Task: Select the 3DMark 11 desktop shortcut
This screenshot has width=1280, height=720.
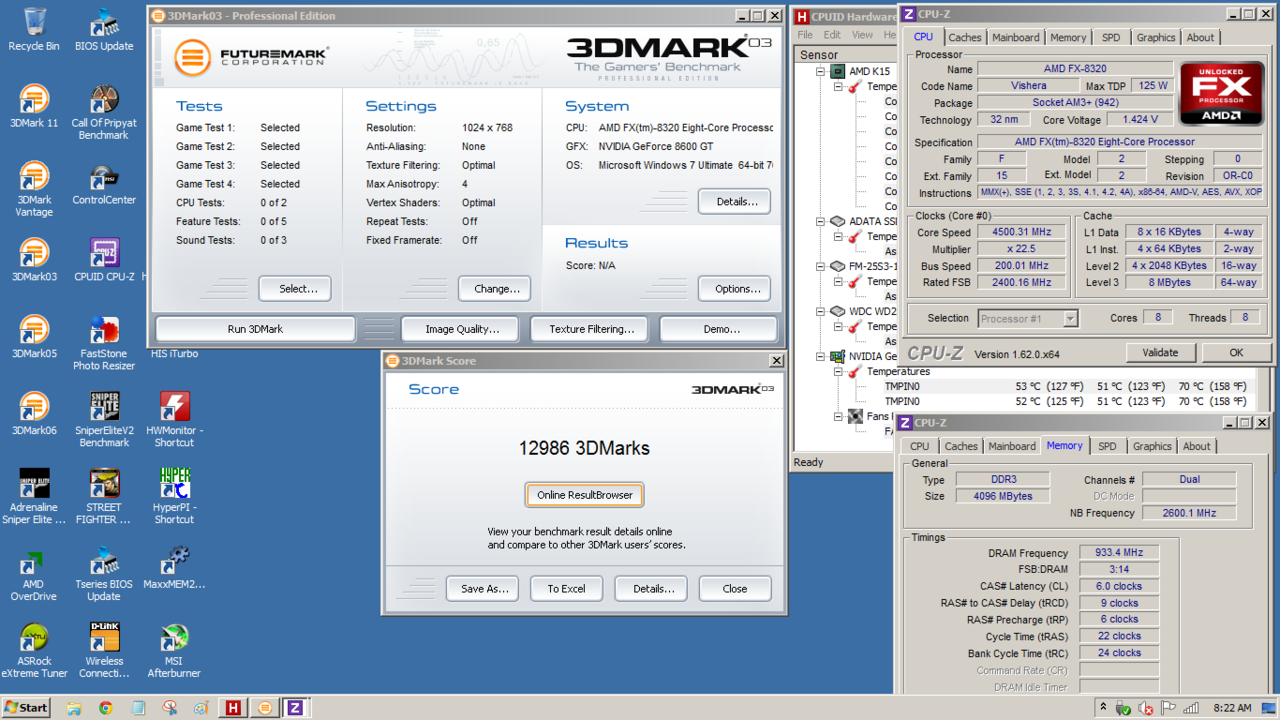Action: coord(34,106)
